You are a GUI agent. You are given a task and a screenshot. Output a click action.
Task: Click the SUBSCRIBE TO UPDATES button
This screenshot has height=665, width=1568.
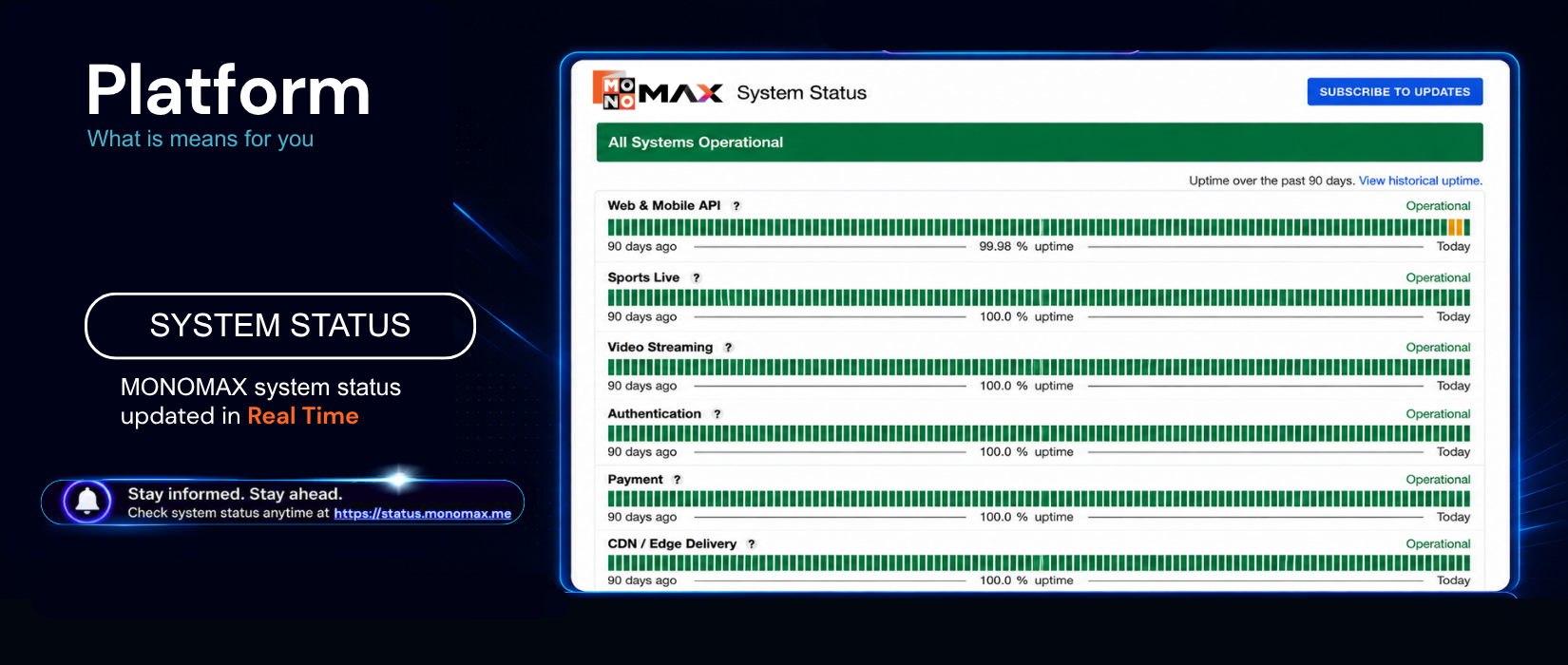tap(1394, 91)
